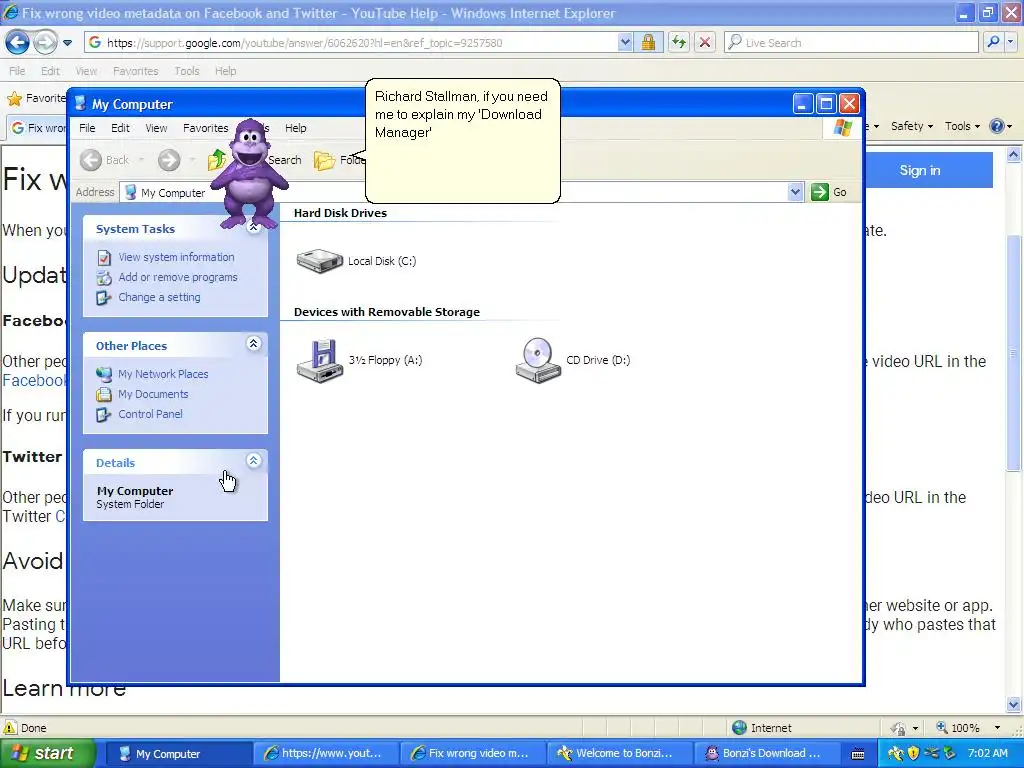Click the Live Search box
The width and height of the screenshot is (1024, 768).
tap(852, 42)
